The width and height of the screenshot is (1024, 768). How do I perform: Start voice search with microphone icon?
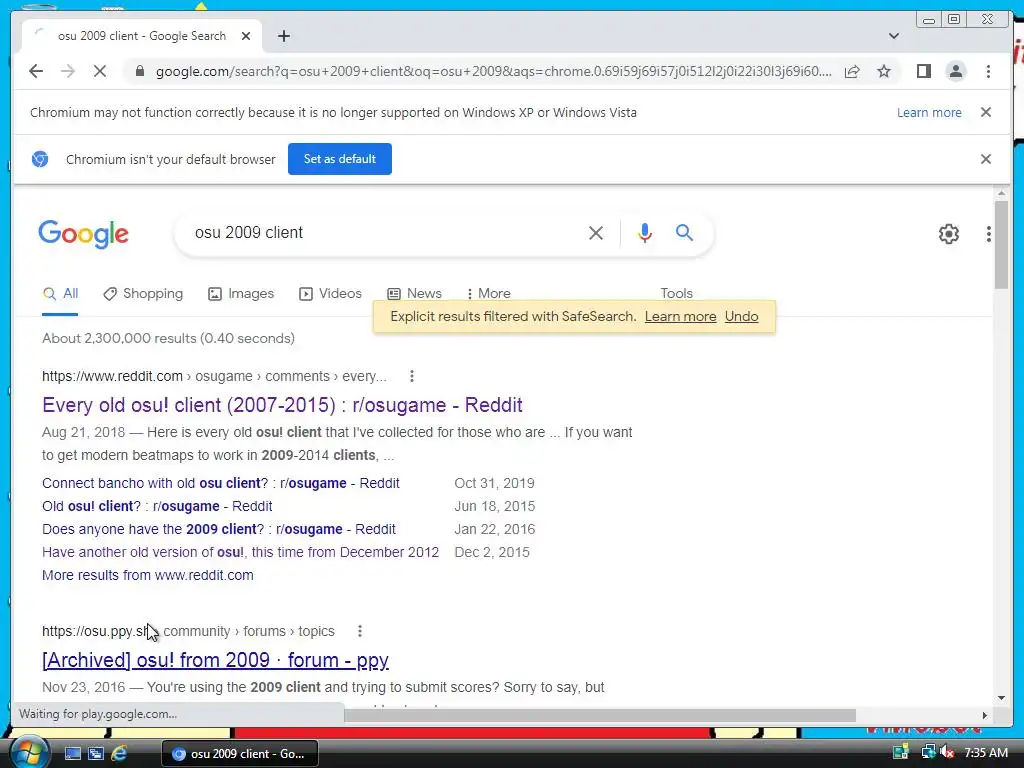coord(645,232)
